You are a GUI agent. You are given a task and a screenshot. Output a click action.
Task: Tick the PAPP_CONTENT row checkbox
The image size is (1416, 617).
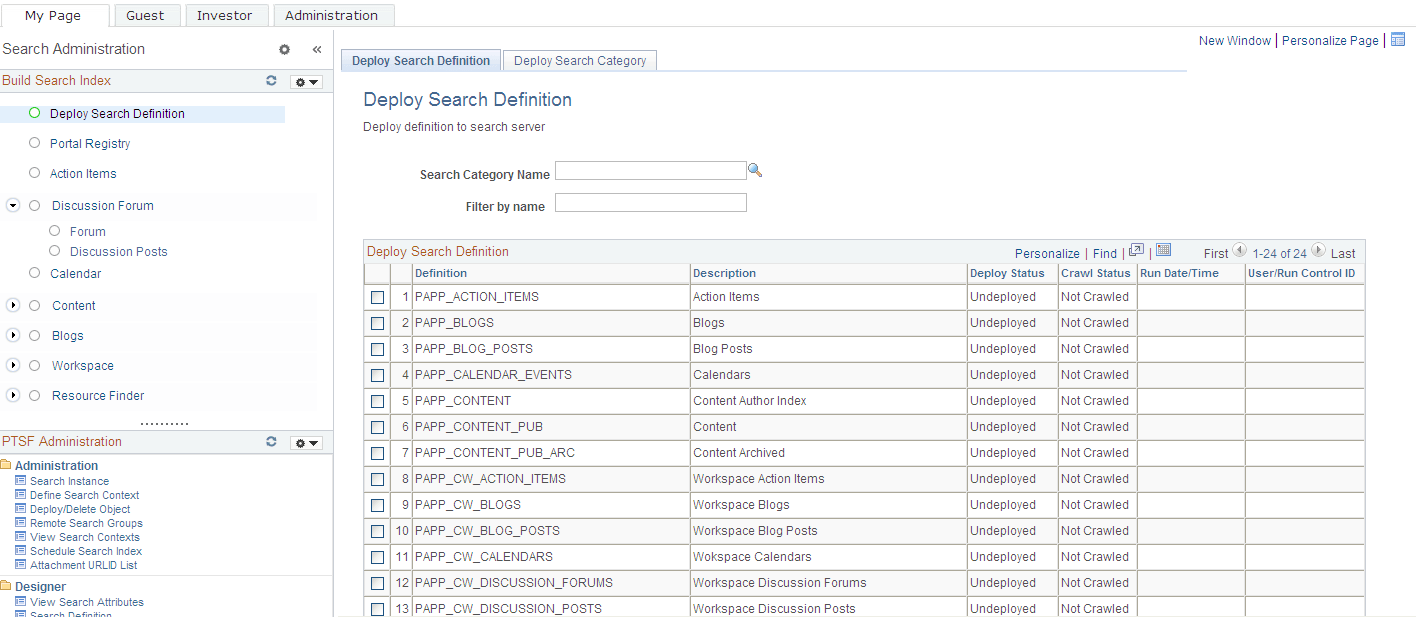click(x=377, y=401)
